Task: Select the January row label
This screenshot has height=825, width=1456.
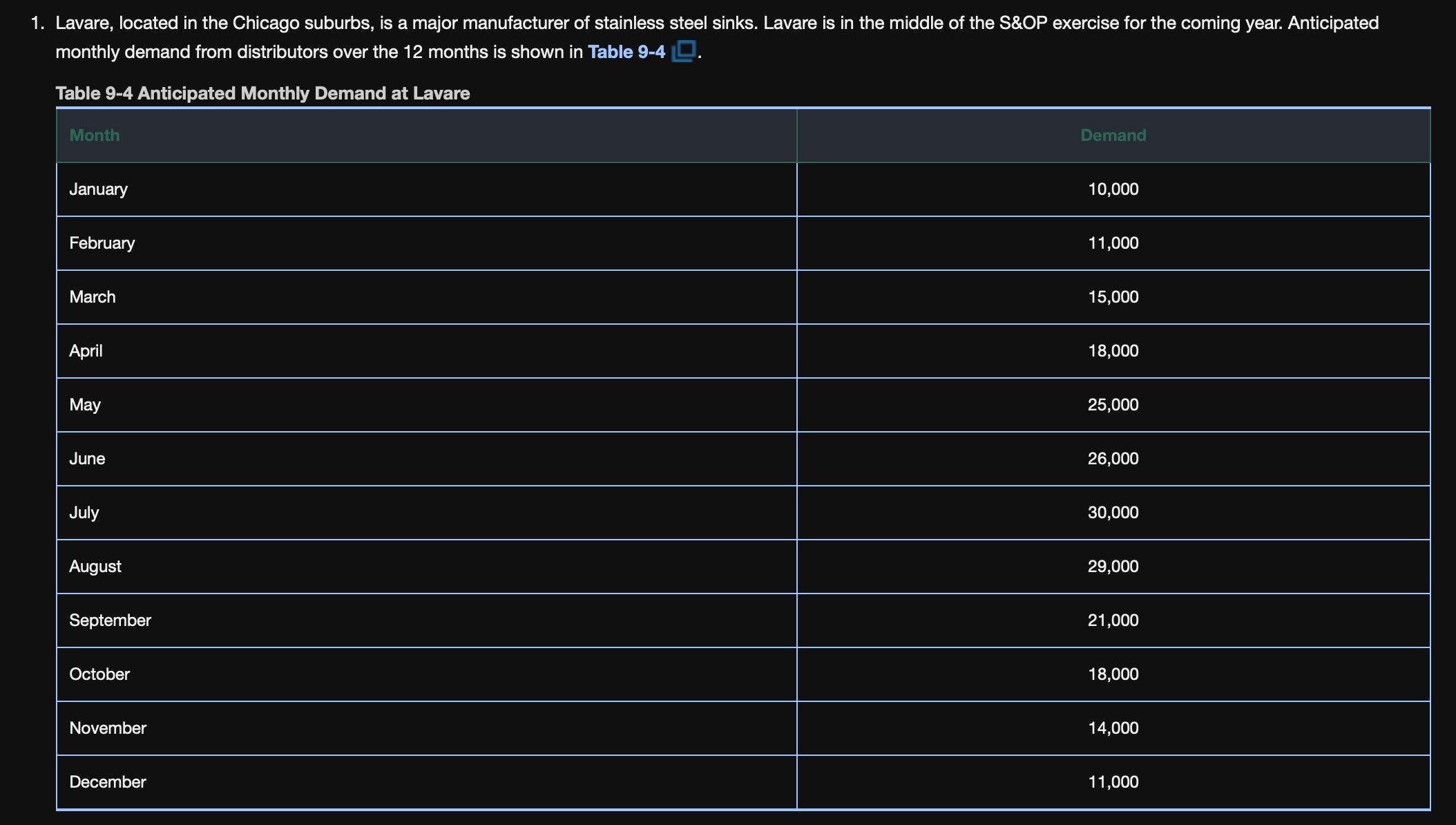Action: tap(98, 189)
